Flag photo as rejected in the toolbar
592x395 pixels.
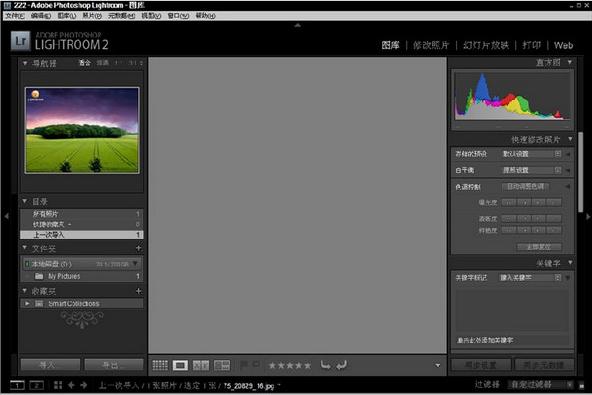tap(256, 364)
